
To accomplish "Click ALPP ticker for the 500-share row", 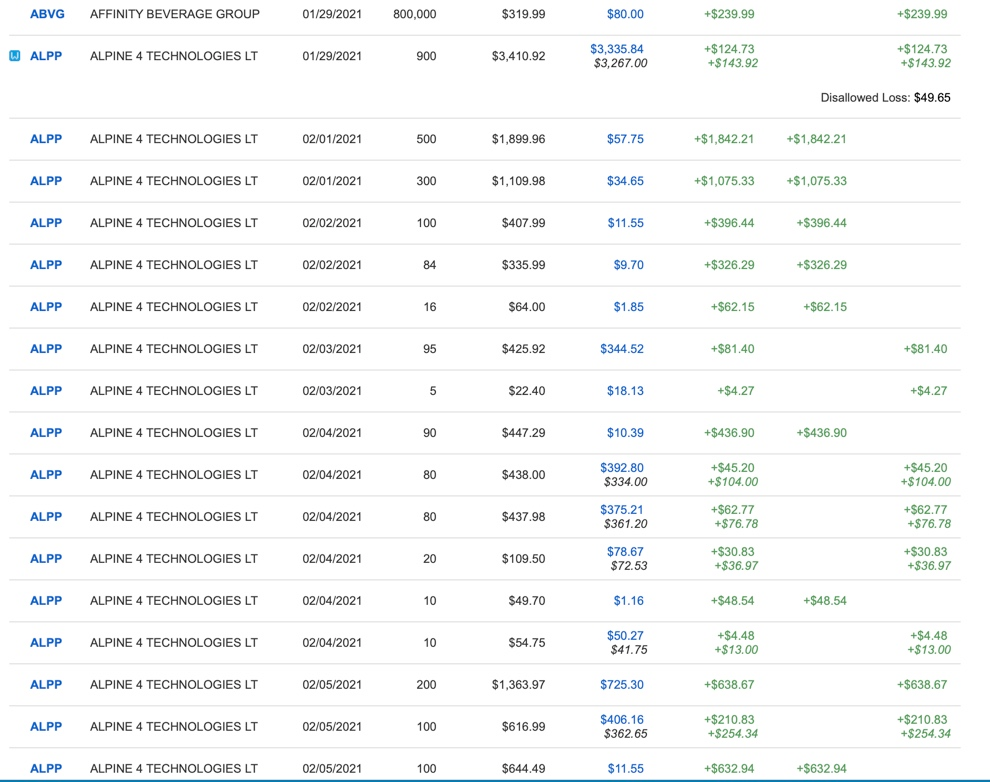I will tap(46, 139).
